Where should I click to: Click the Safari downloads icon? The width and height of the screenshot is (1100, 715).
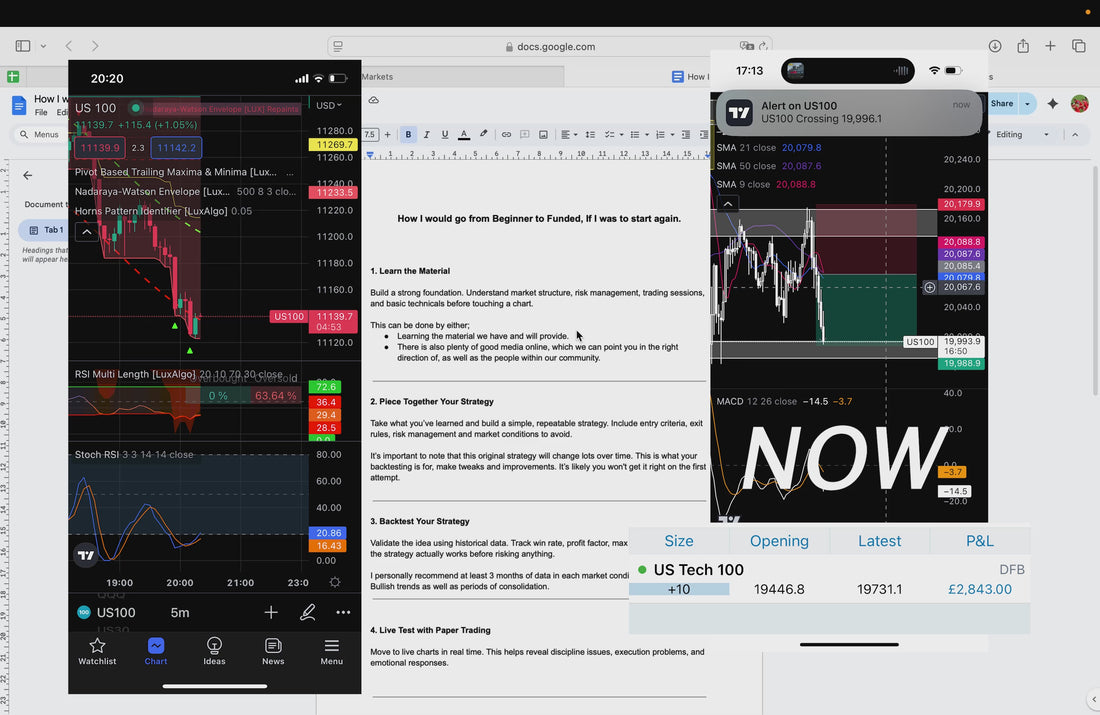coord(995,46)
